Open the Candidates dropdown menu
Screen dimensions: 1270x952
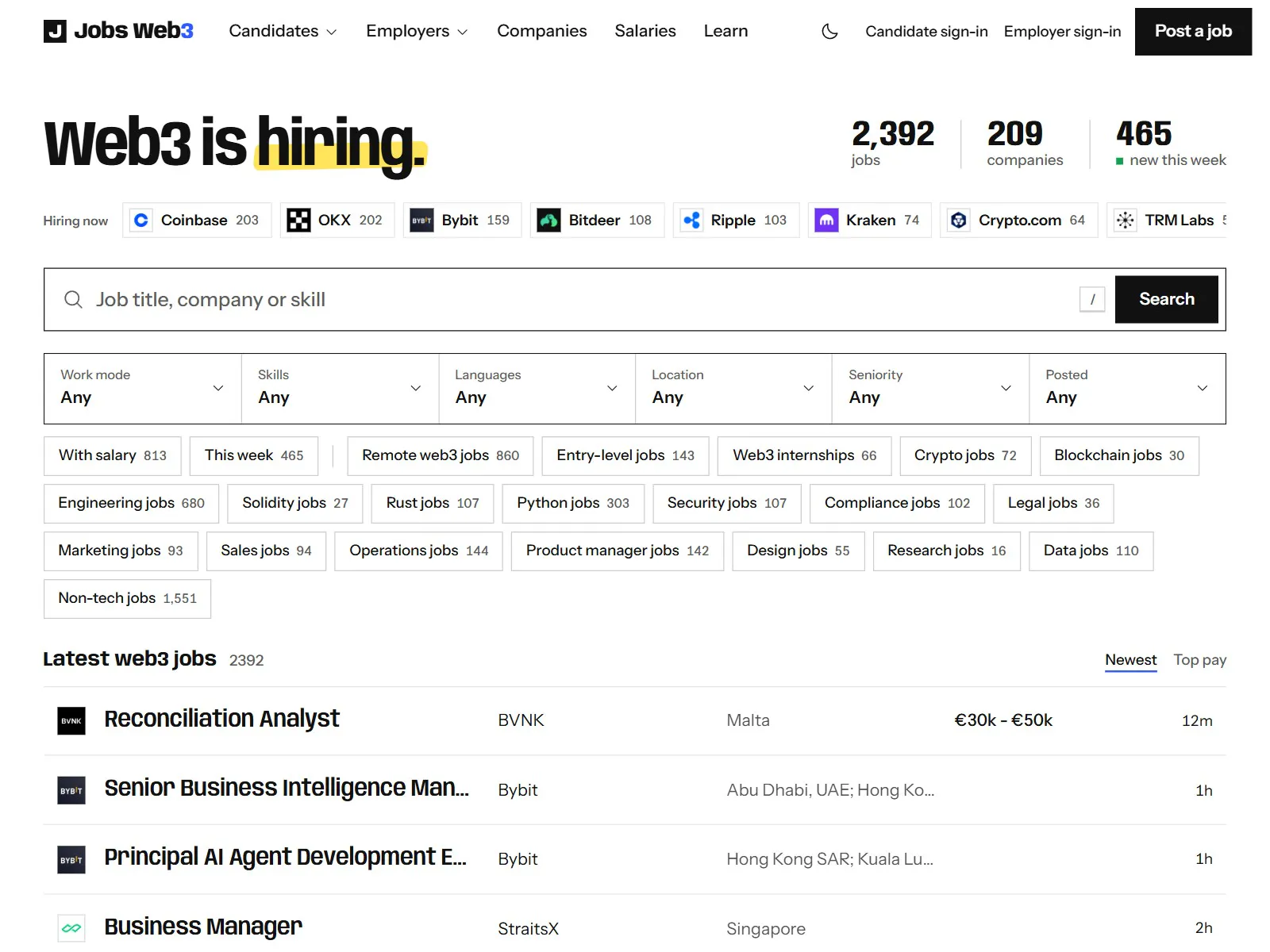click(283, 31)
